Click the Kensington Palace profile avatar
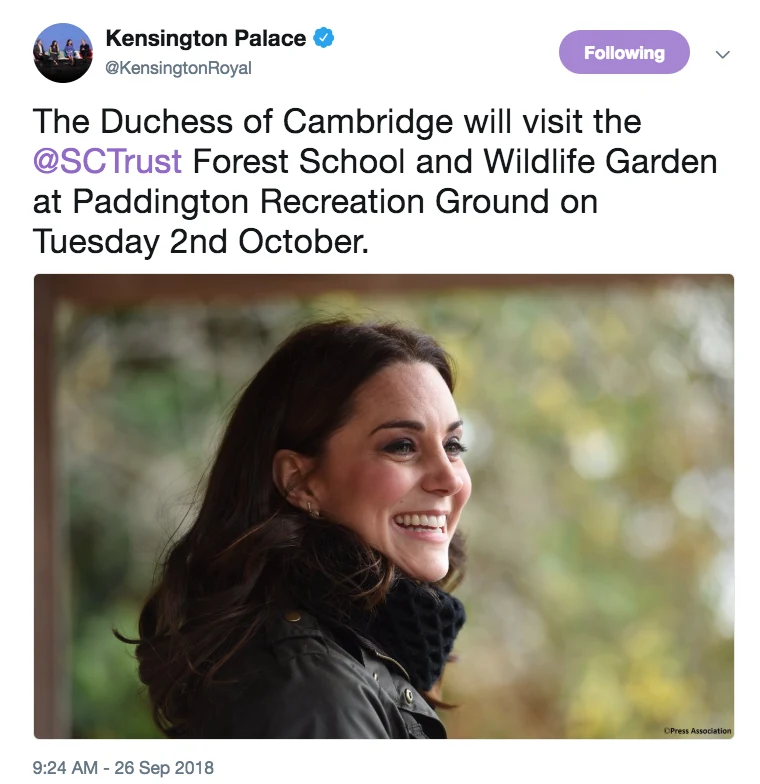This screenshot has height=784, width=760. 63,52
